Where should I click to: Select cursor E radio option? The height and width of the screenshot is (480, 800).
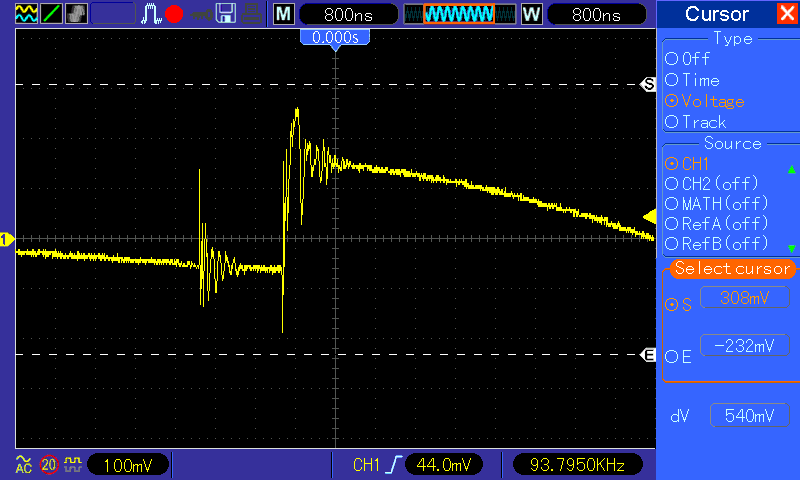(x=678, y=356)
